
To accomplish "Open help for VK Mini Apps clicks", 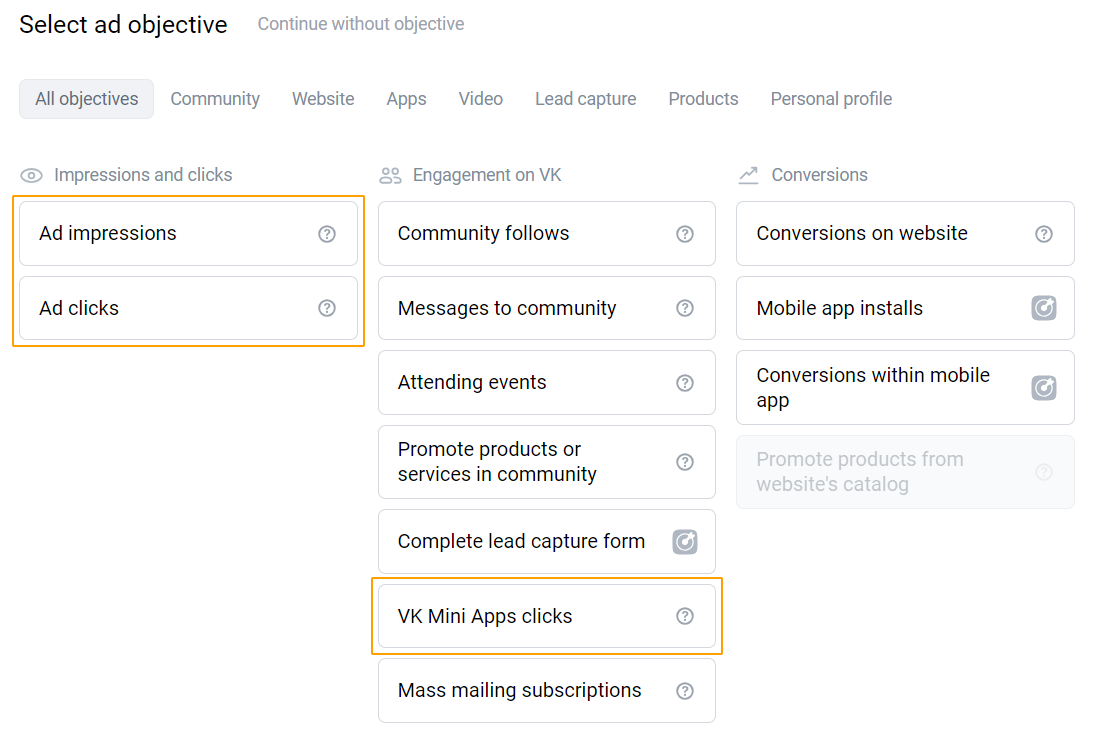I will 685,616.
